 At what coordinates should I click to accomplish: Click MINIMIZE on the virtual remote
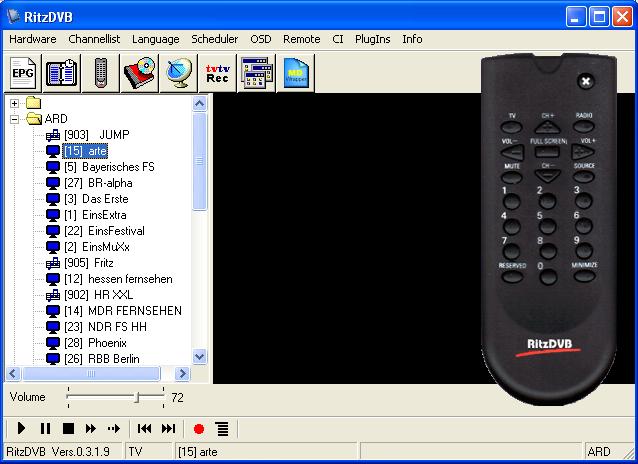coord(584,276)
